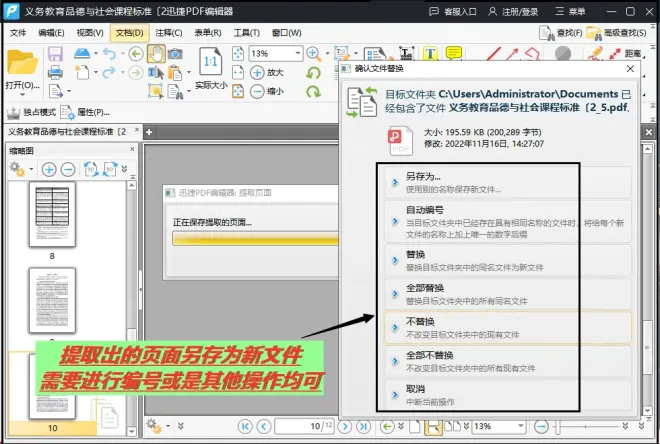Screen dimensions: 660x444
Task: Click the zoom in magnifier icon
Action: 314,53
